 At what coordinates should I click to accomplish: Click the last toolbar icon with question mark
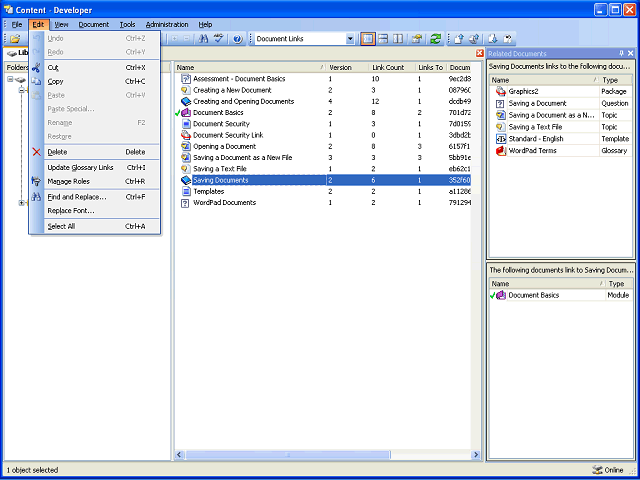(507, 39)
